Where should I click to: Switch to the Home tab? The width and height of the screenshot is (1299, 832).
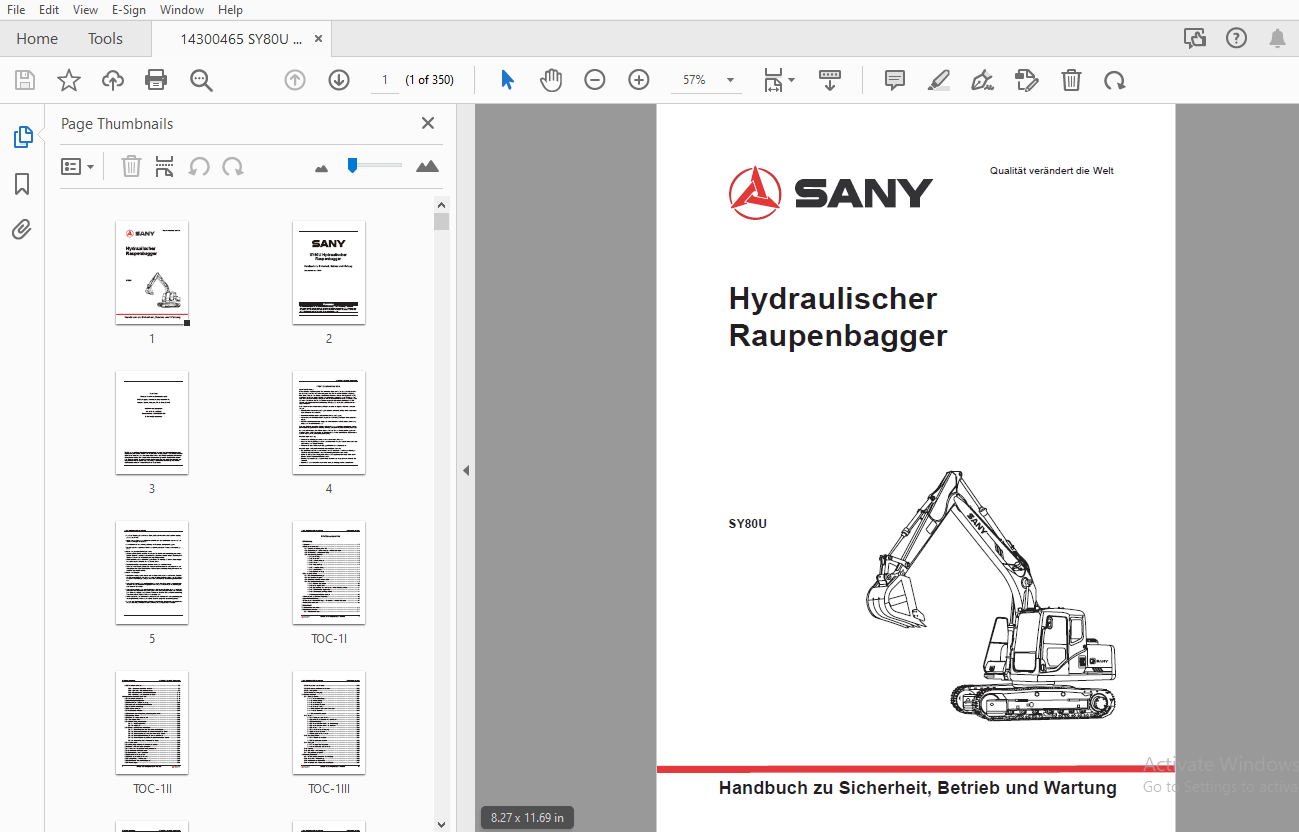[37, 39]
